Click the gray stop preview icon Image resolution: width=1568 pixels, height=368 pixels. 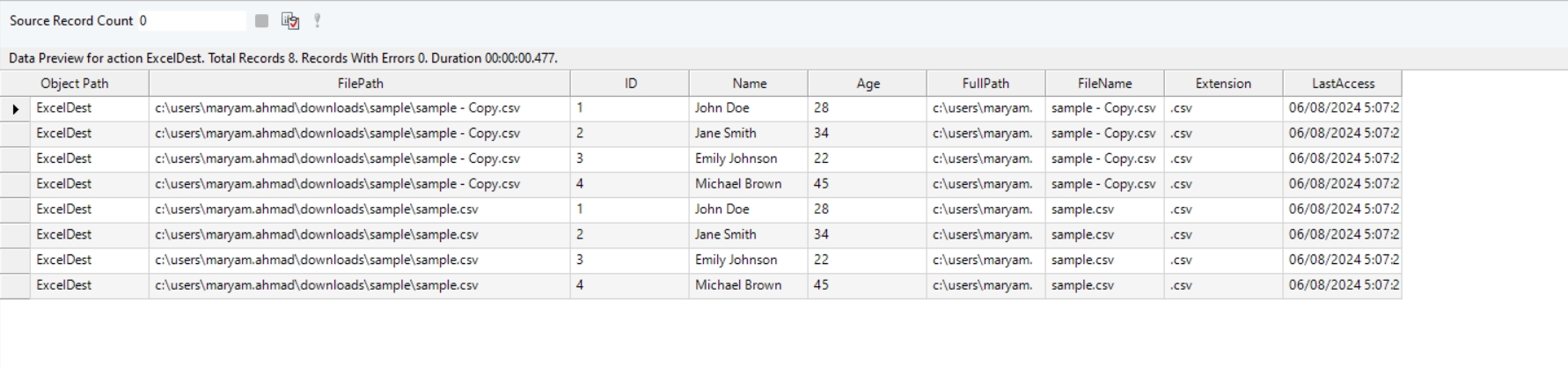(x=261, y=20)
